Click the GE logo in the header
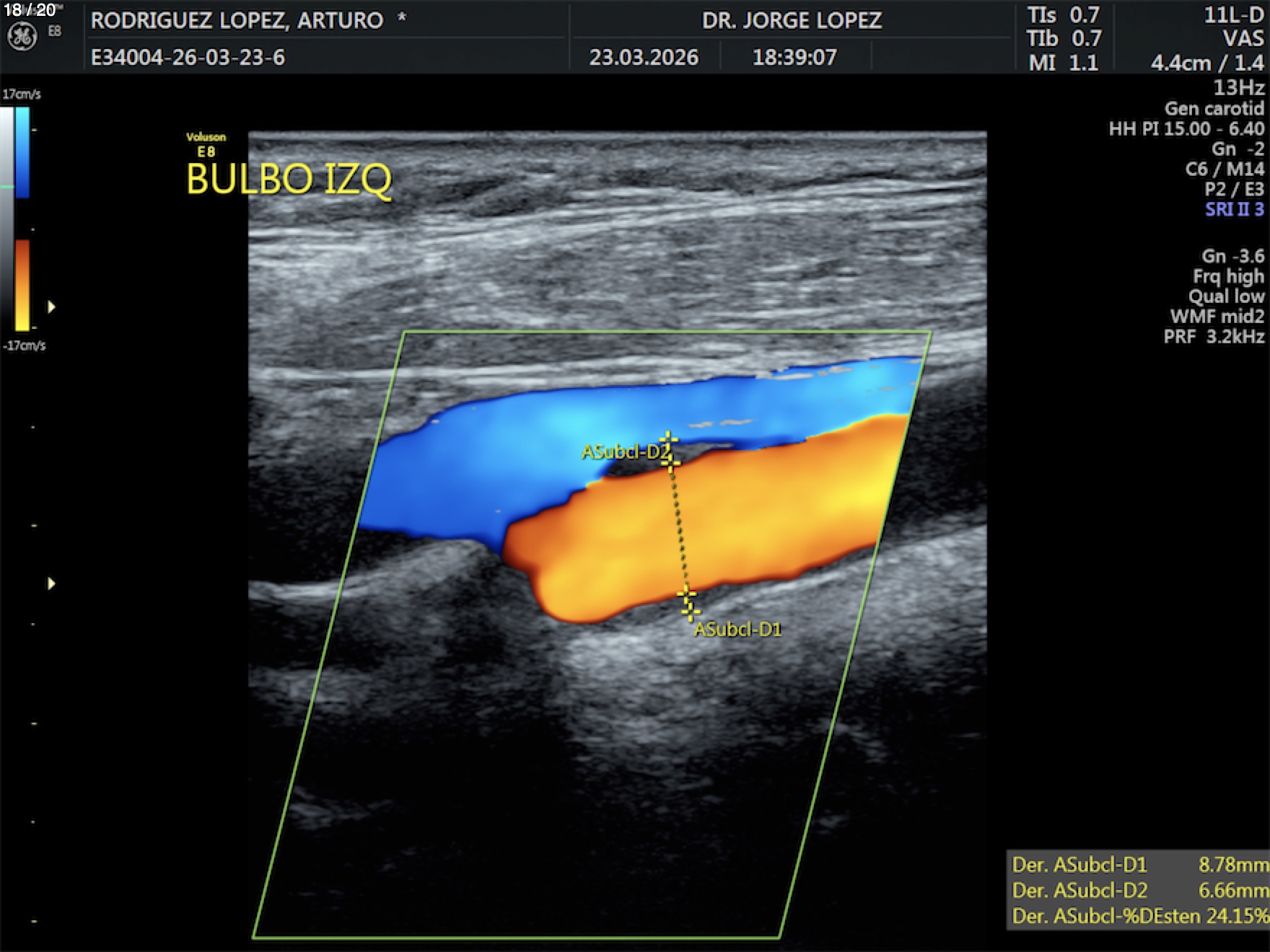The width and height of the screenshot is (1270, 952). click(x=22, y=36)
